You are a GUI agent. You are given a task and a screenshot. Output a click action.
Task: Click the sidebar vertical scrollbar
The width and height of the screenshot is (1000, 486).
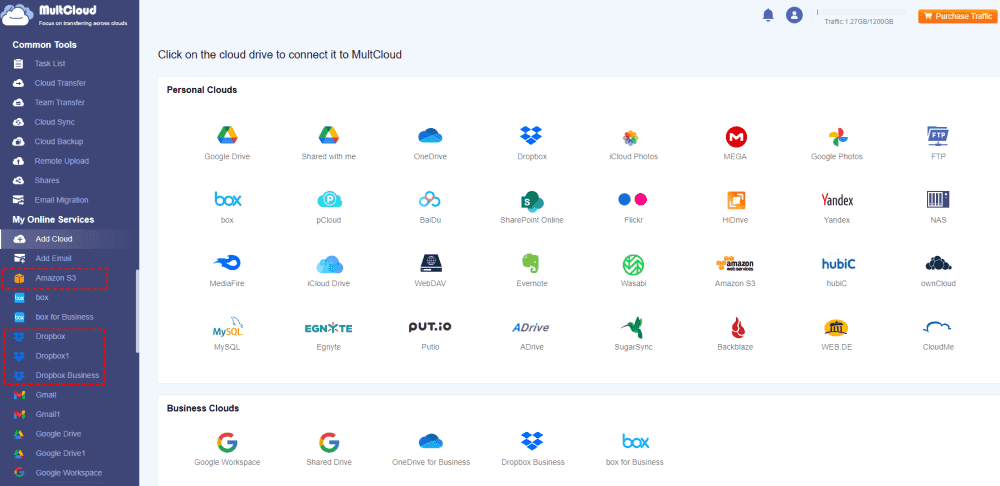137,311
